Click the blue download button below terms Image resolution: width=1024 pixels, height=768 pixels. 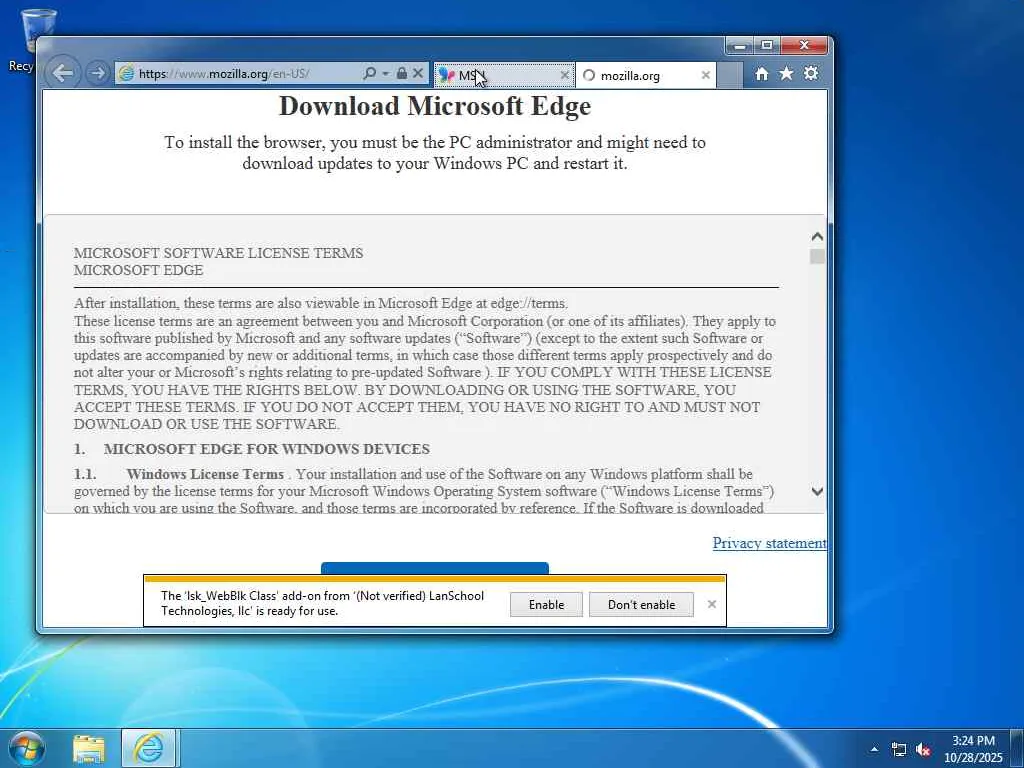(x=435, y=568)
